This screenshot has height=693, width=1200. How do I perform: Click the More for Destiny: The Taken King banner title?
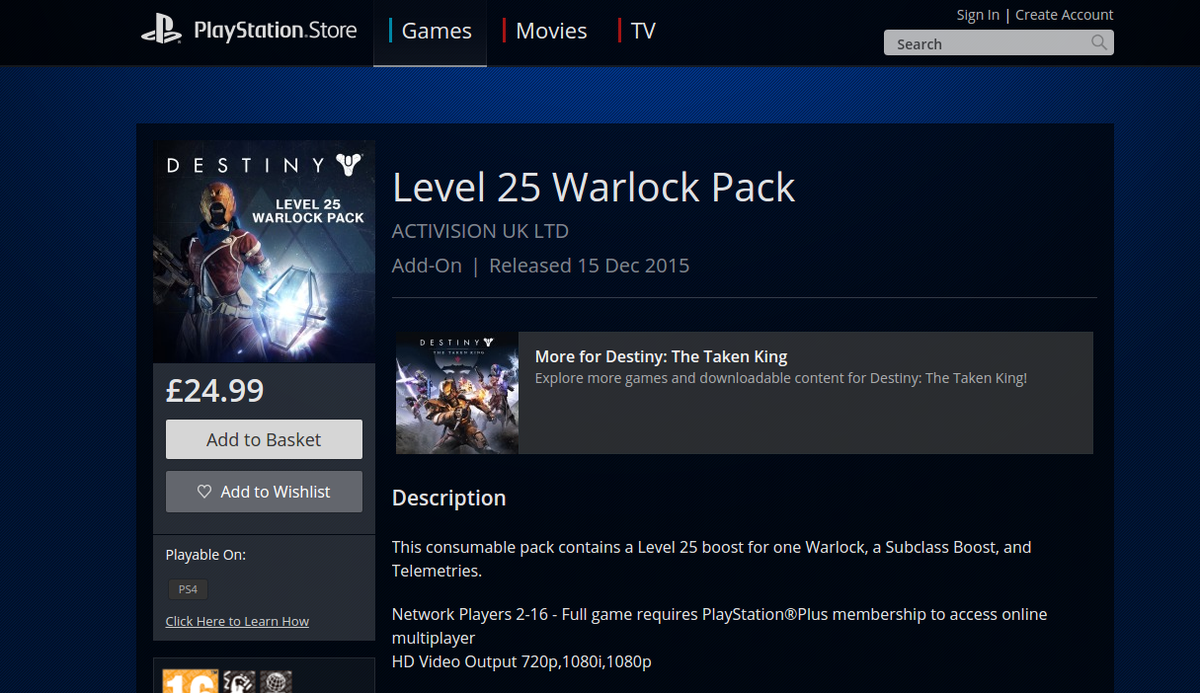click(661, 357)
